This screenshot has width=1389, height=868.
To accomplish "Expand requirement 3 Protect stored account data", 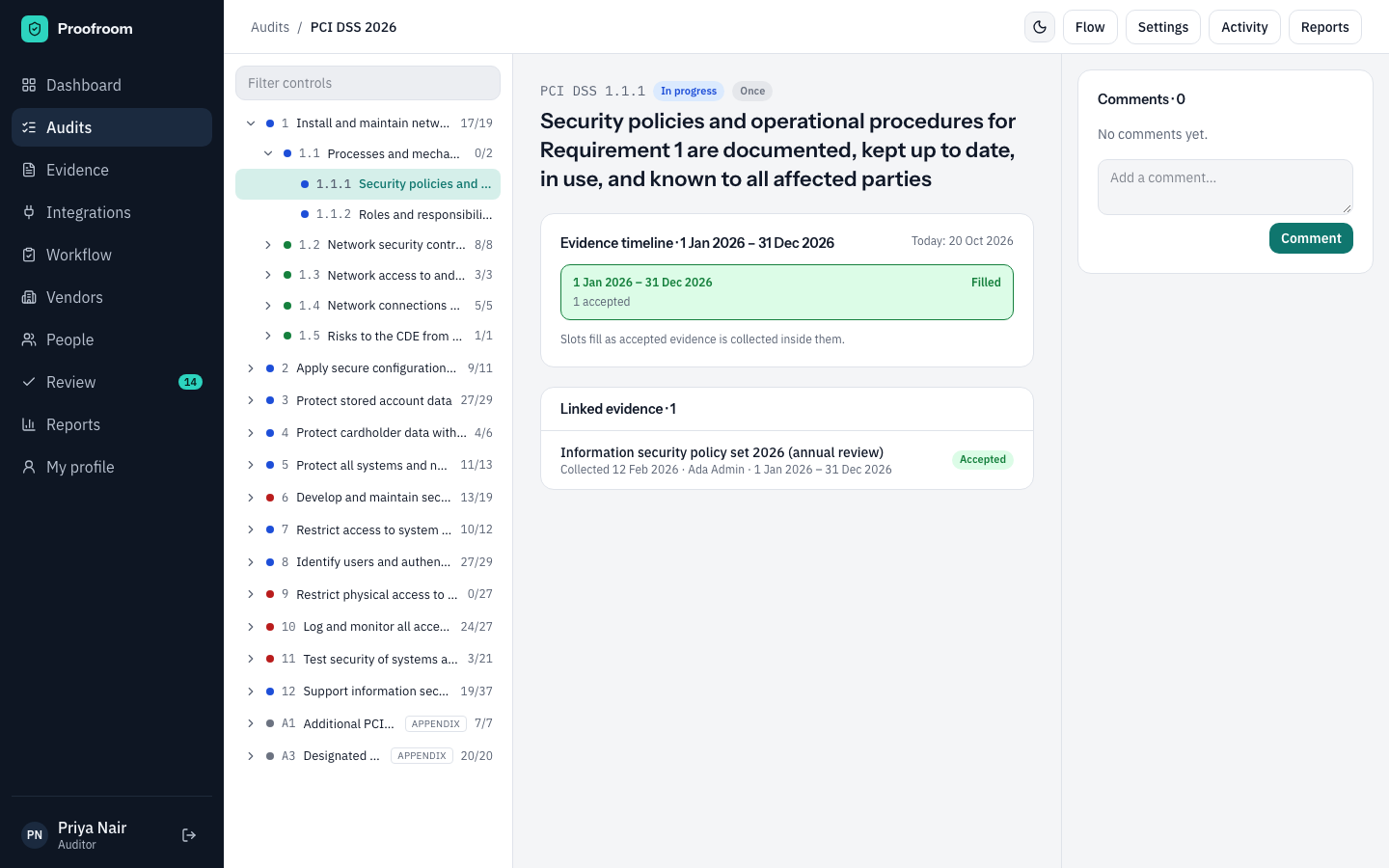I will (251, 400).
